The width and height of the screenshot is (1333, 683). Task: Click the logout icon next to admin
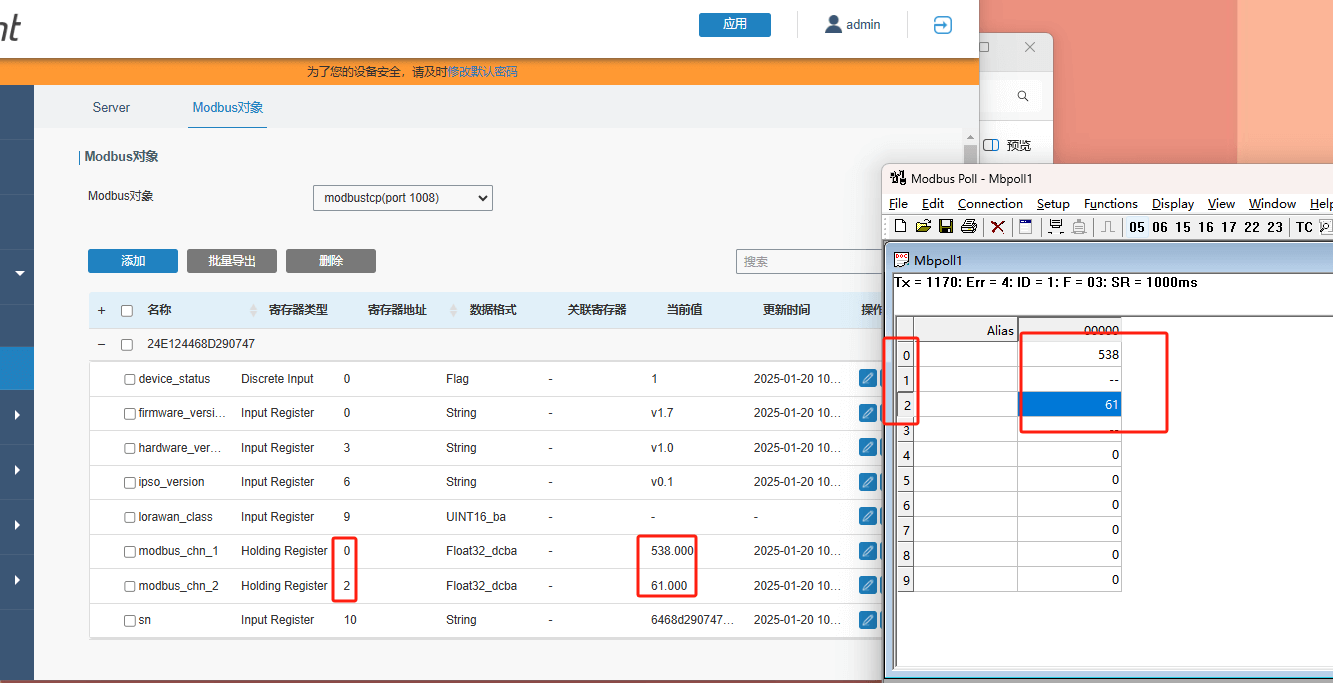tap(942, 25)
